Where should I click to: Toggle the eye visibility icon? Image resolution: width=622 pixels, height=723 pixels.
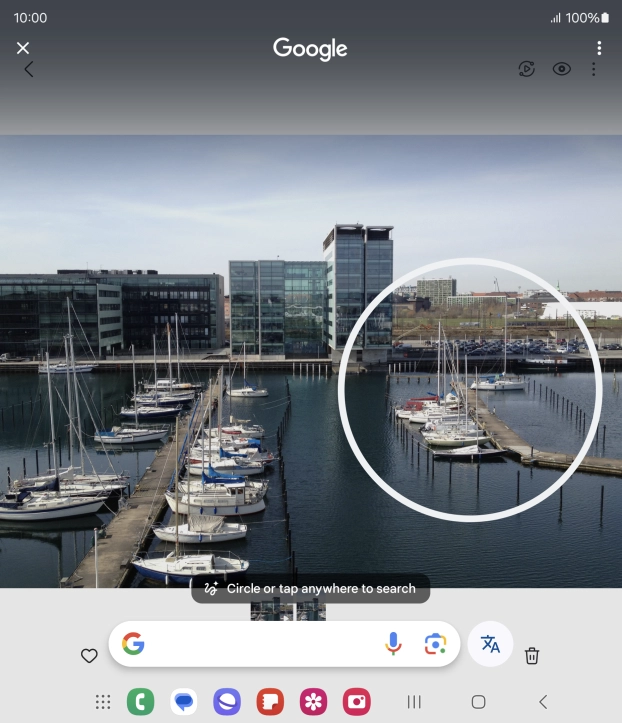click(x=562, y=69)
